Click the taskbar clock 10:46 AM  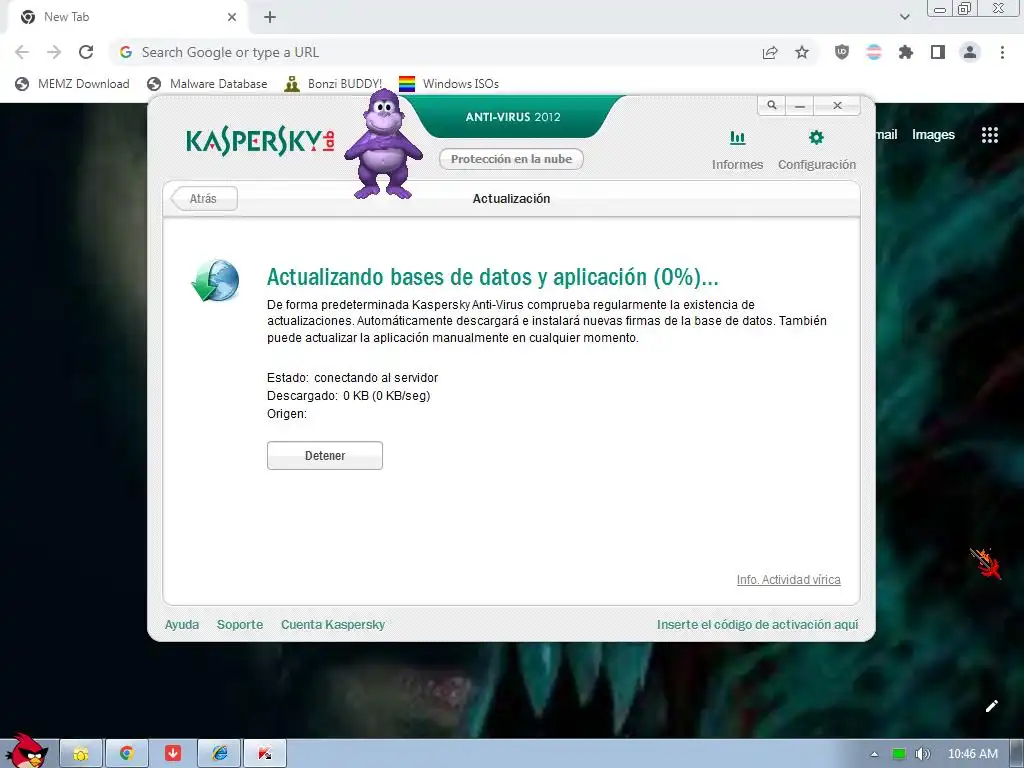click(972, 754)
